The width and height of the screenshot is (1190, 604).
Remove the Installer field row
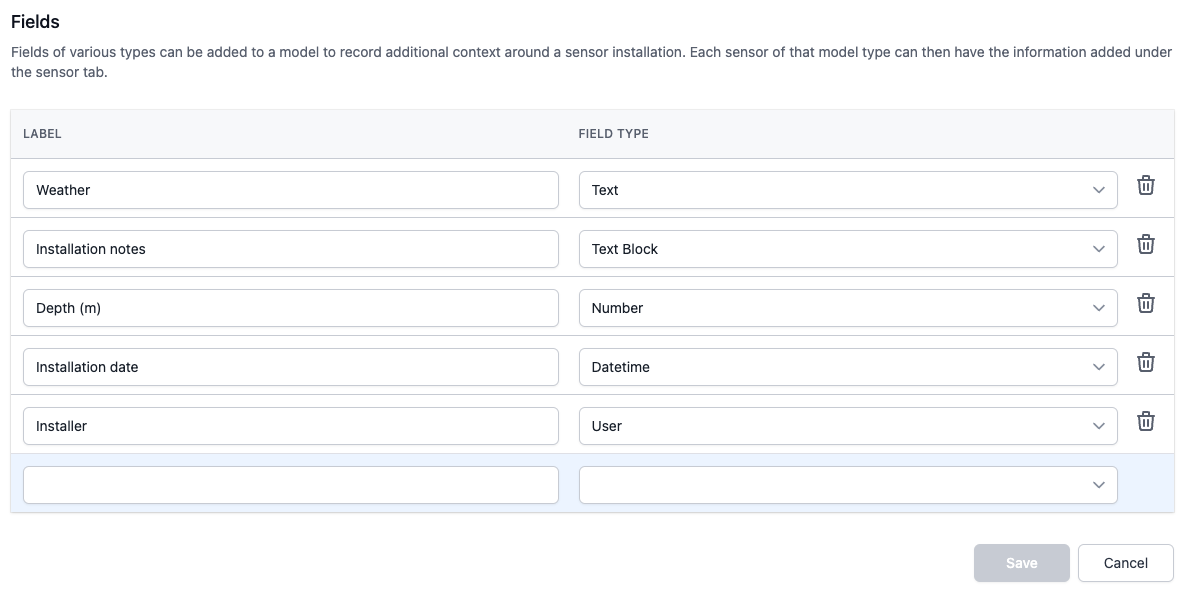(1146, 422)
